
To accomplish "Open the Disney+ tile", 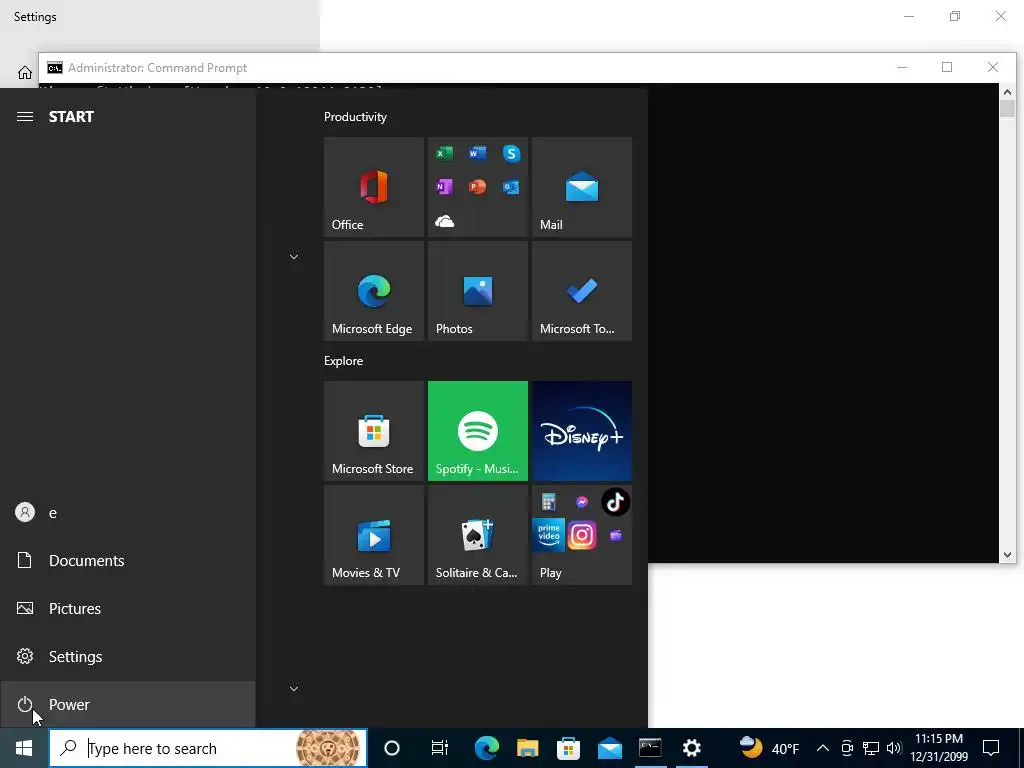I will point(582,431).
